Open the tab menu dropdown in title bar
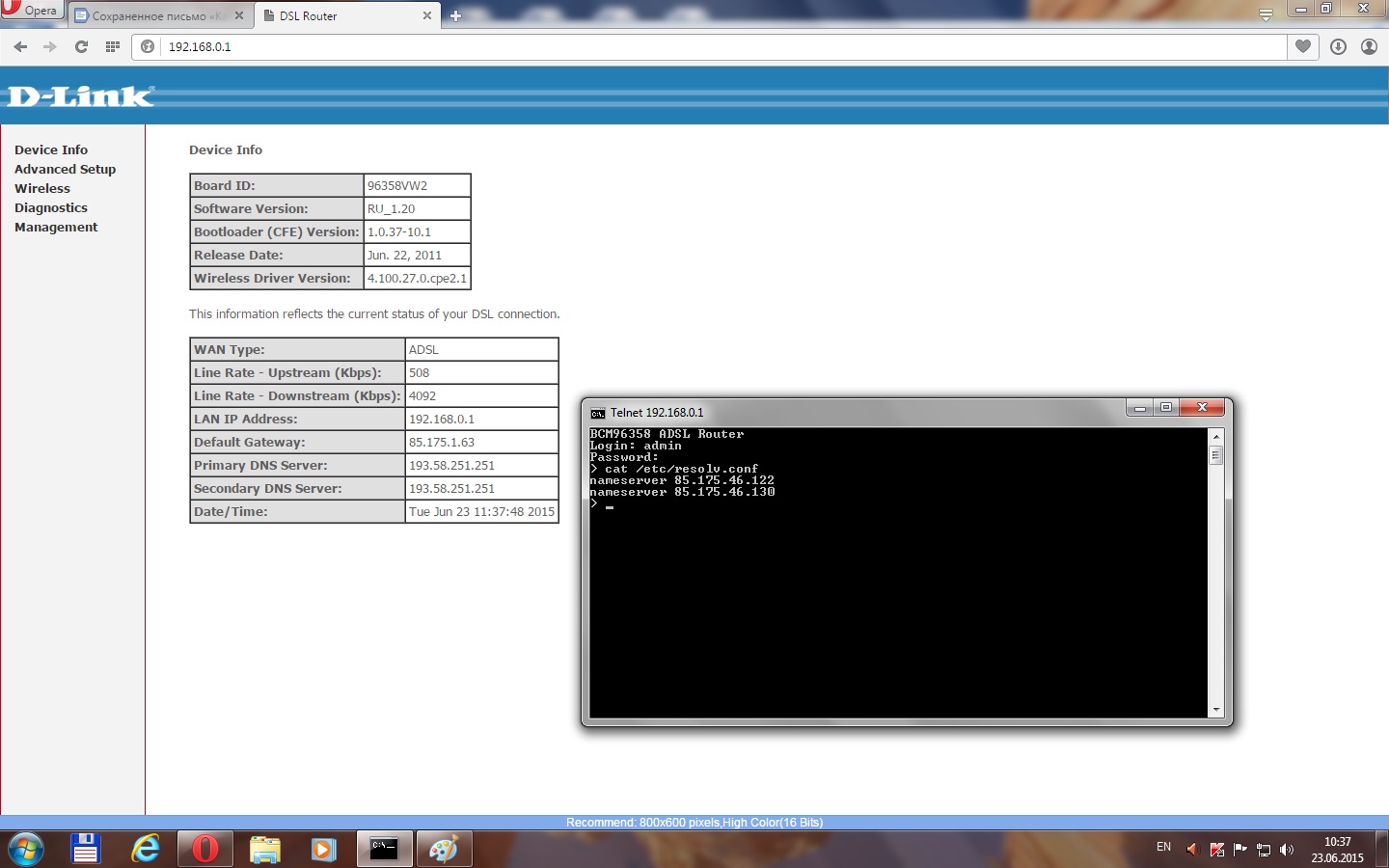The height and width of the screenshot is (868, 1389). tap(1266, 14)
